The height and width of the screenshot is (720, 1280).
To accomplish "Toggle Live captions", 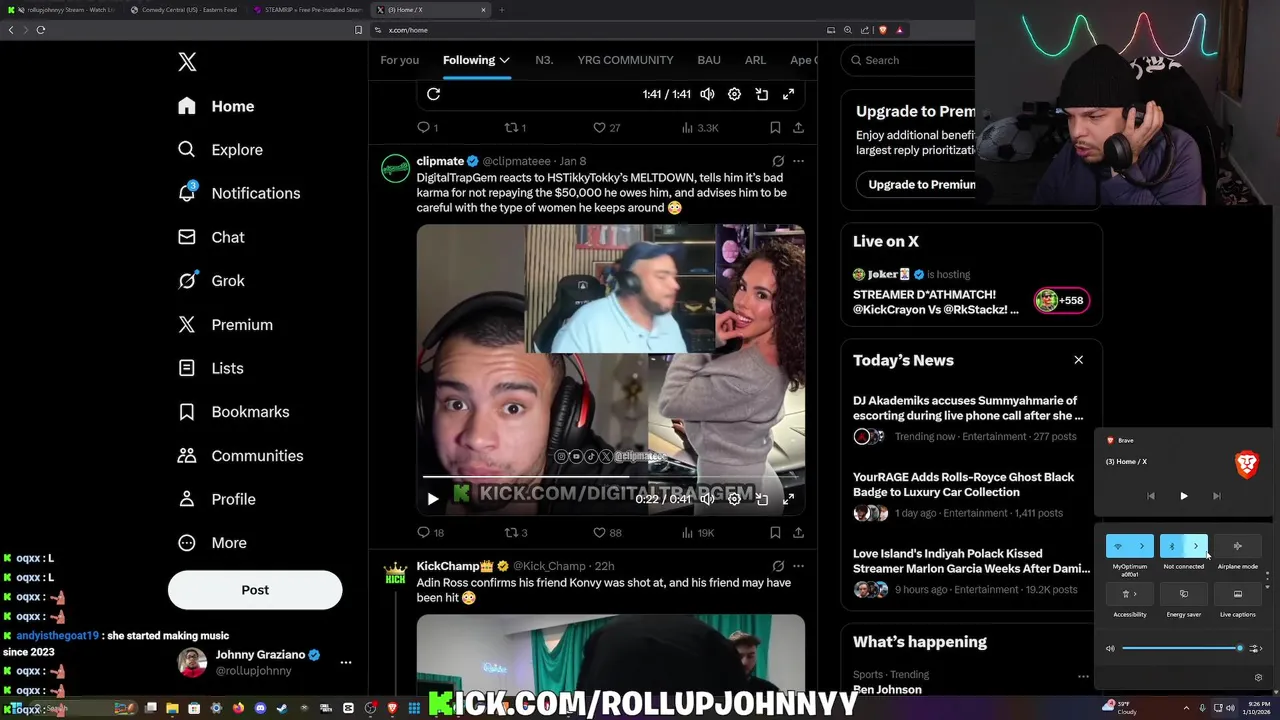I will pos(1237,594).
